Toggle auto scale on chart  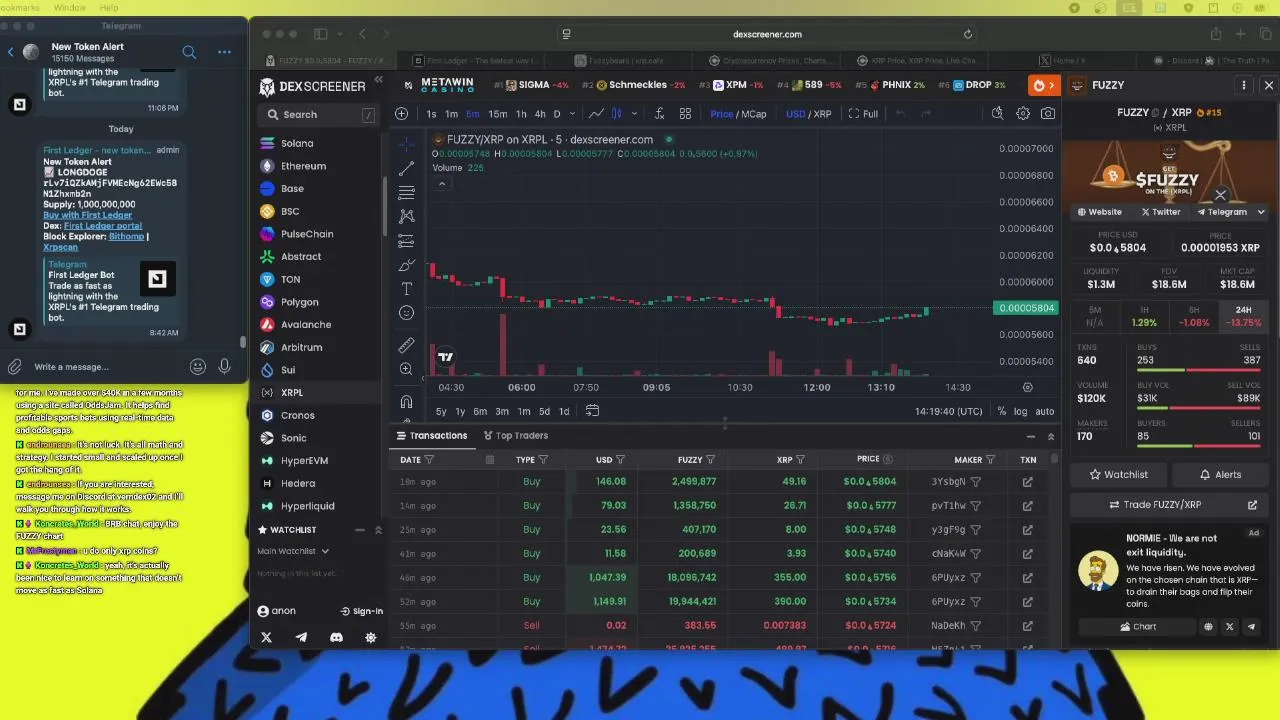point(1044,411)
